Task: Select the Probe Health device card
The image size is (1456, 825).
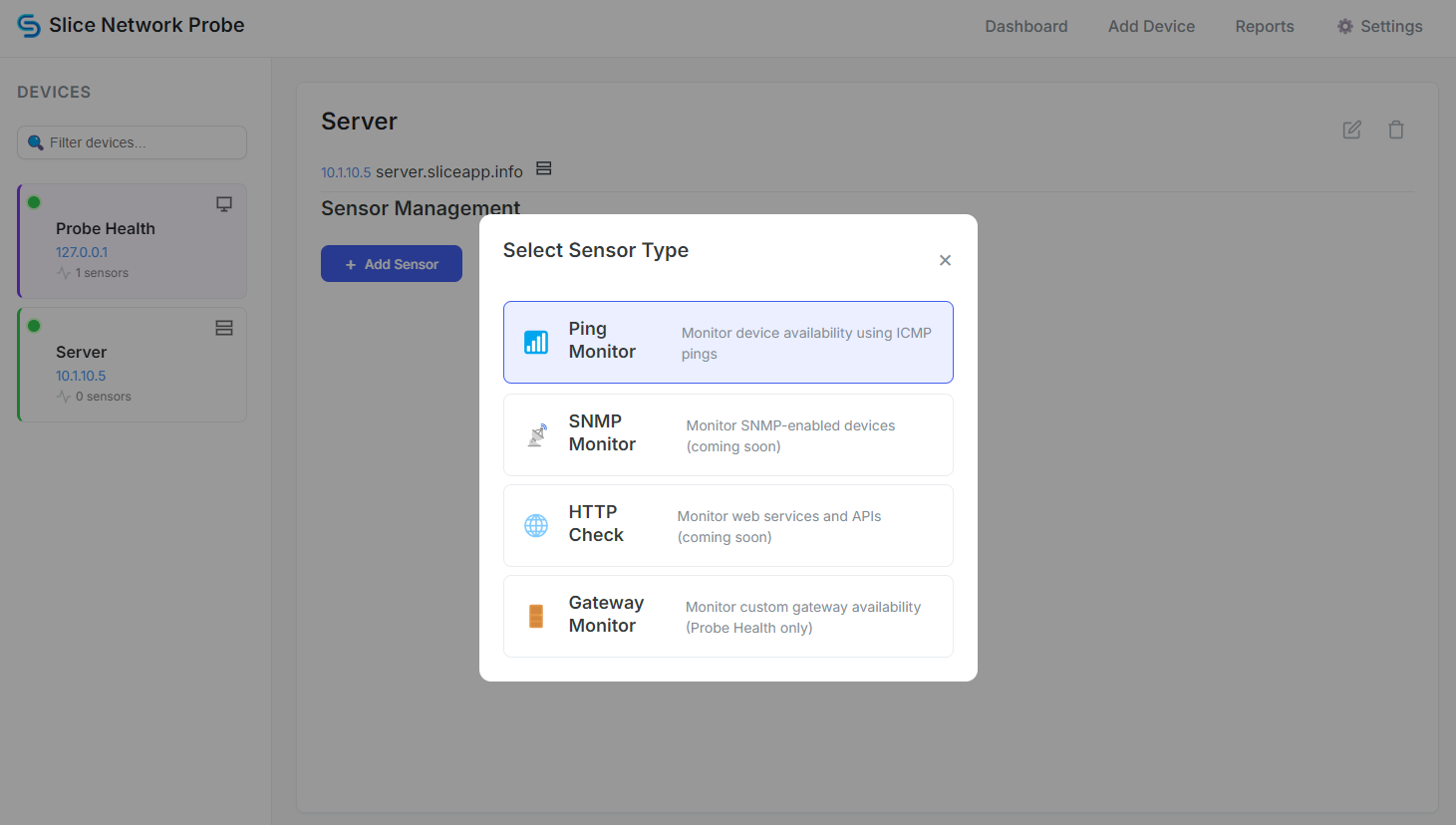Action: [131, 240]
